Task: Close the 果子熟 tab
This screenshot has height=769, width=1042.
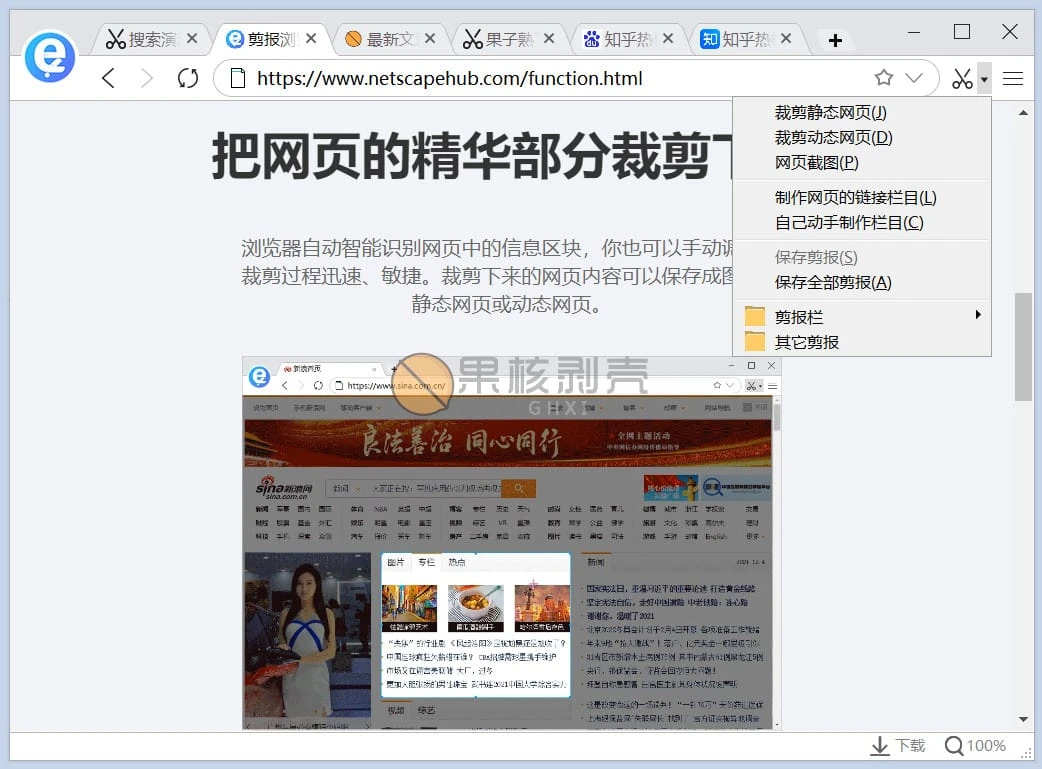Action: point(549,39)
